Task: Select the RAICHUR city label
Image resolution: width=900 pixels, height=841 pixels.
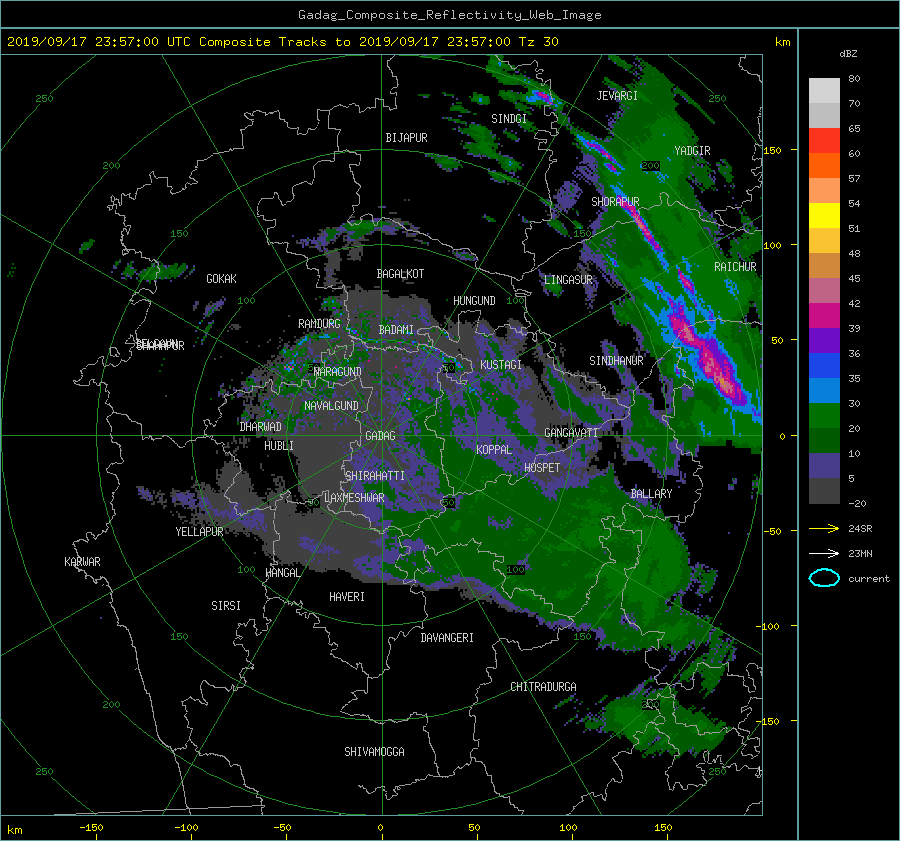Action: [x=735, y=267]
